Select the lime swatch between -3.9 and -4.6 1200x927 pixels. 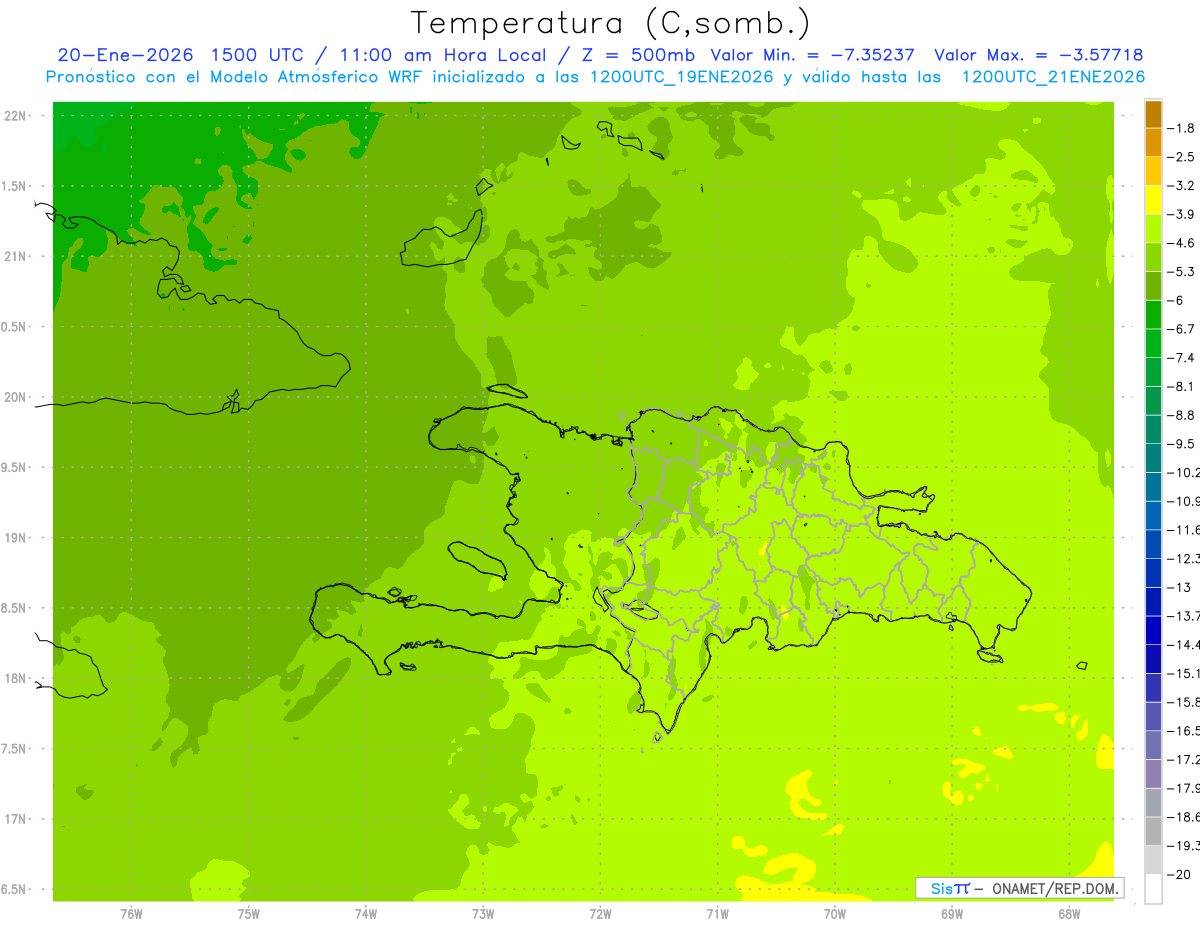tap(1153, 229)
